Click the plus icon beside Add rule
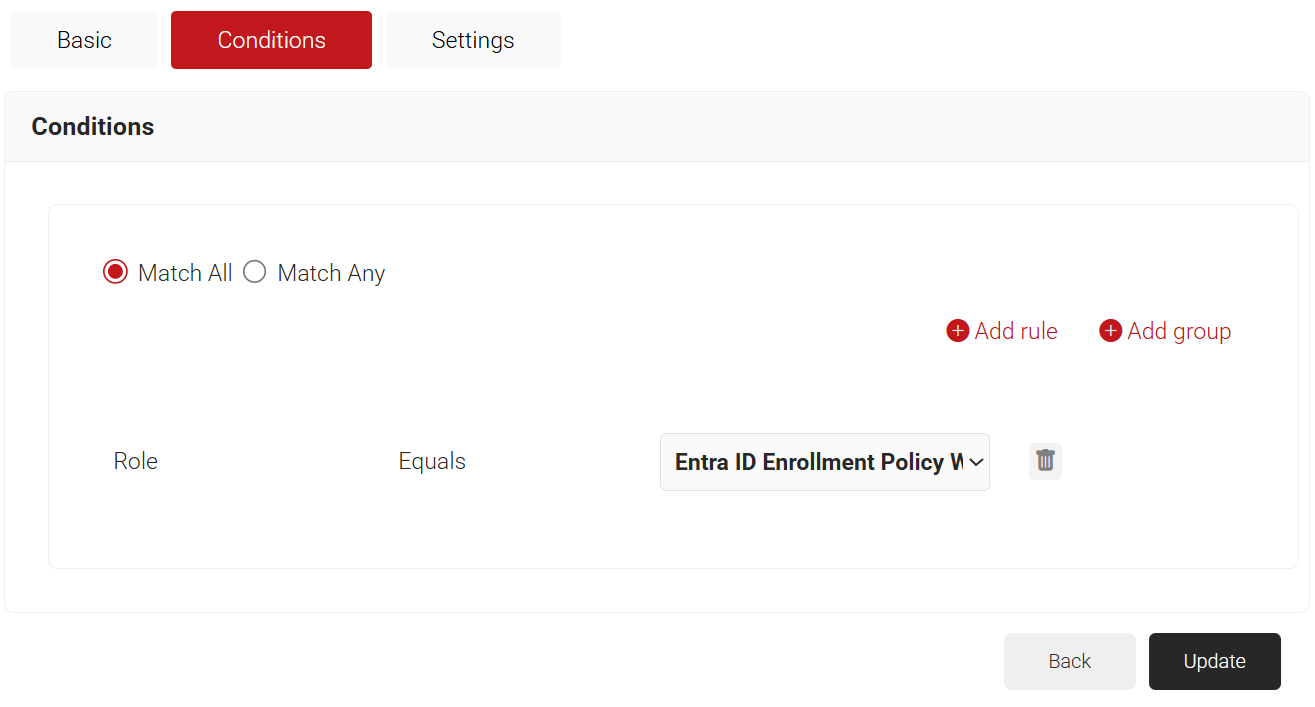Image resolution: width=1315 pixels, height=707 pixels. click(957, 331)
